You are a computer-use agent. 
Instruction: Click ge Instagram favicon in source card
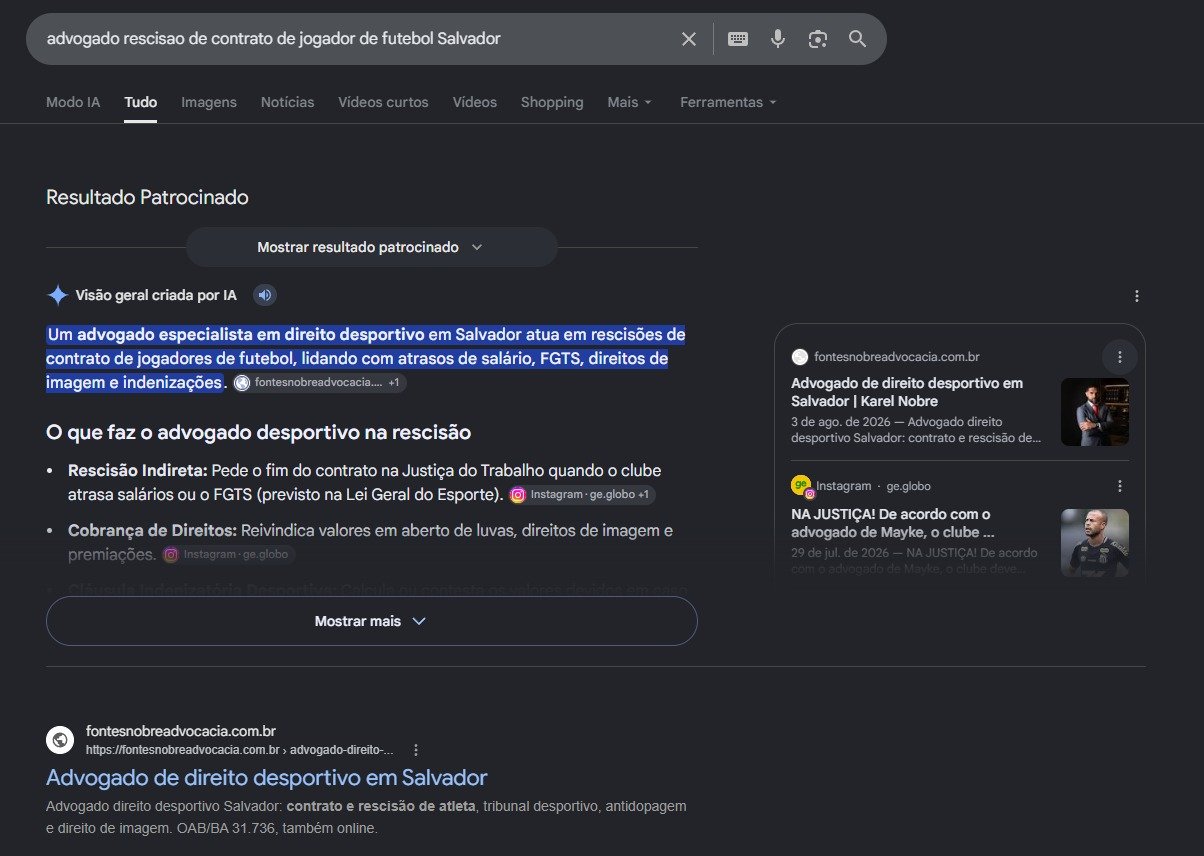click(802, 486)
